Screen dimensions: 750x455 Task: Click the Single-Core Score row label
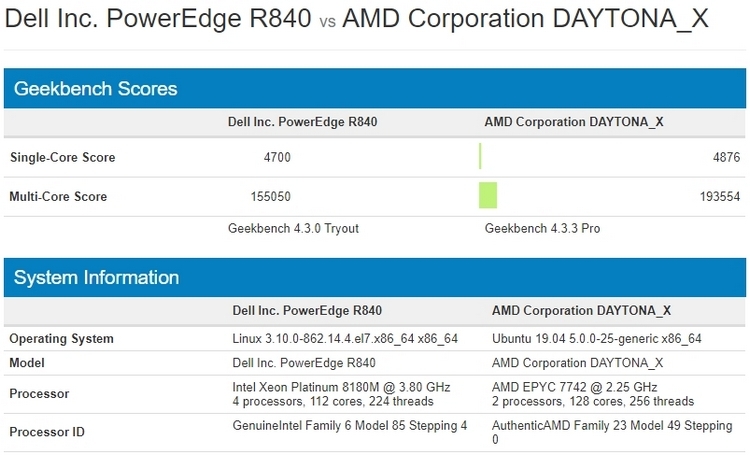[x=62, y=158]
